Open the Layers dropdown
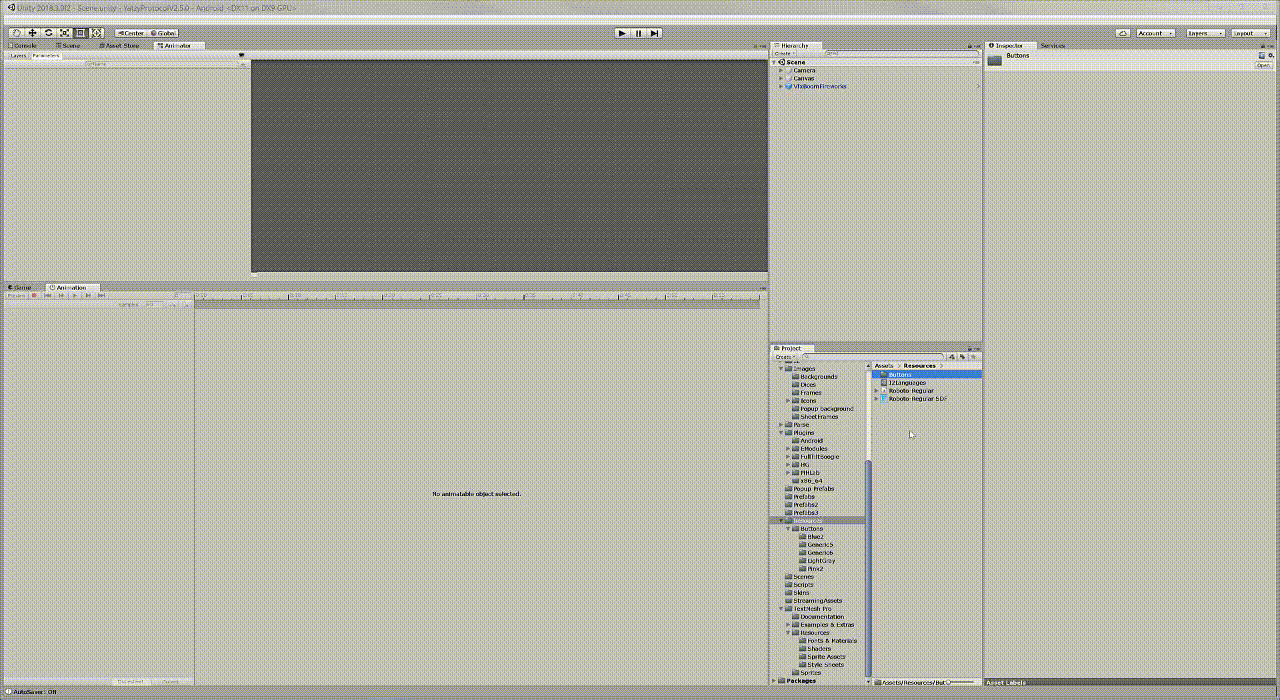This screenshot has height=700, width=1280. tap(1204, 33)
